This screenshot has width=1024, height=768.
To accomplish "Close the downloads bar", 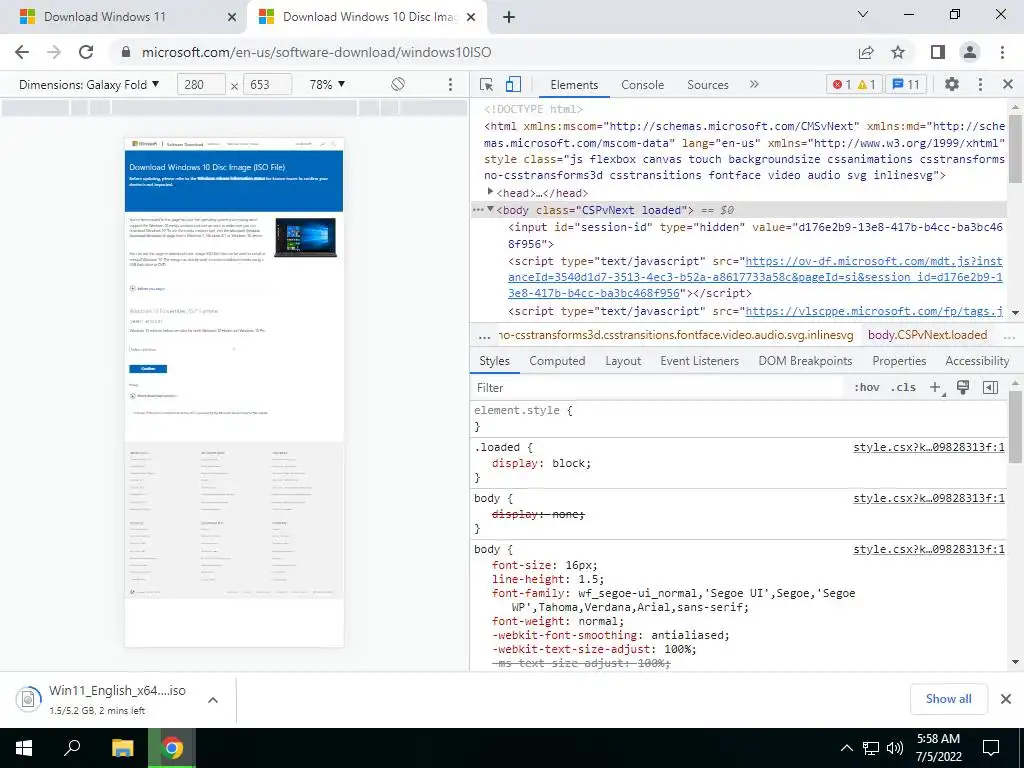I will click(1006, 699).
